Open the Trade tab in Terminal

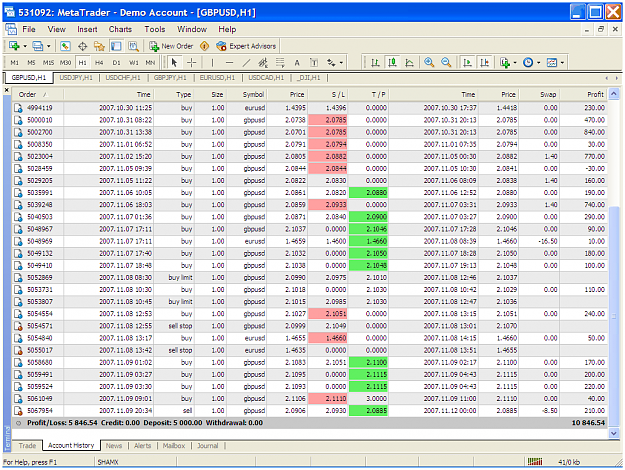(27, 446)
